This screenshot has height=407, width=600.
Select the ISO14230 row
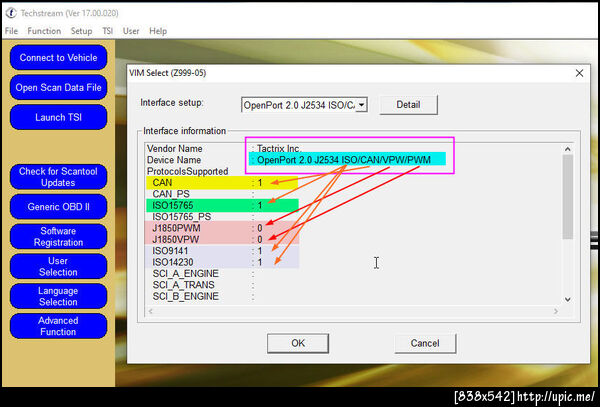point(354,262)
